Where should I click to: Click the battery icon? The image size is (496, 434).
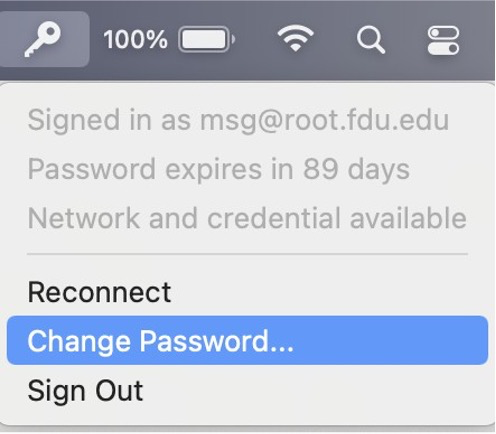coord(207,39)
